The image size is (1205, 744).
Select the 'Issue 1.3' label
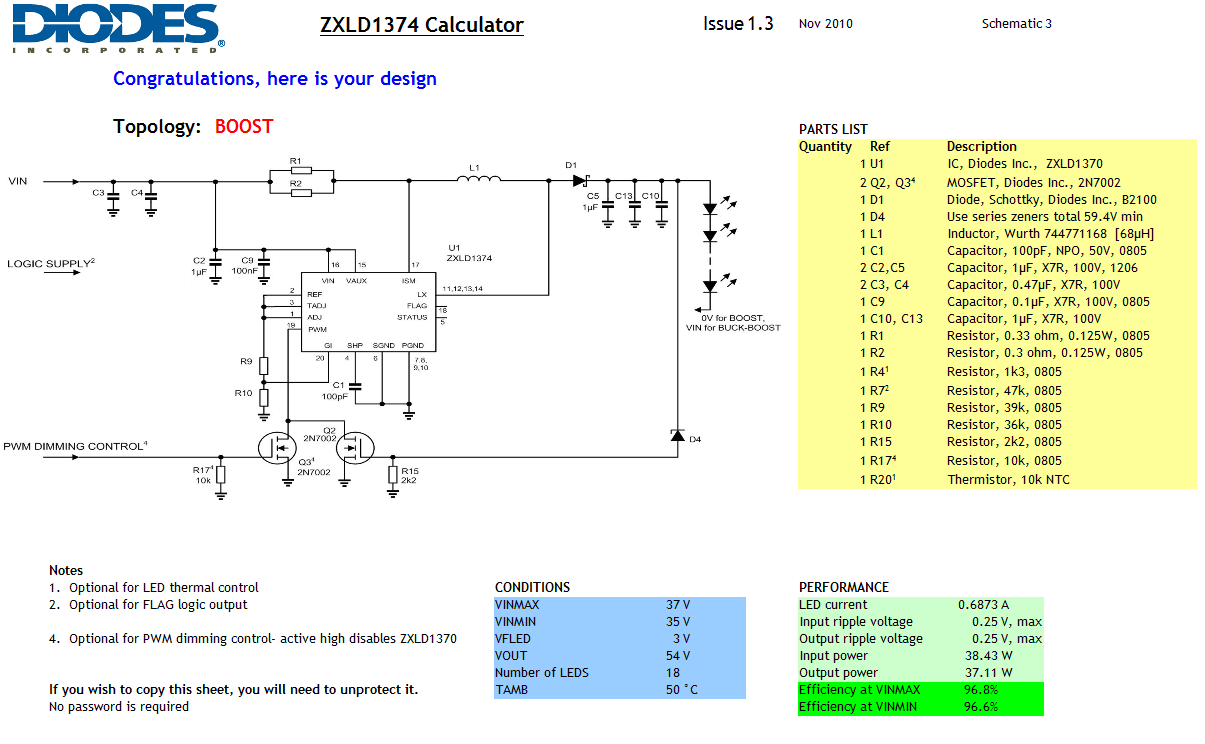(x=738, y=24)
